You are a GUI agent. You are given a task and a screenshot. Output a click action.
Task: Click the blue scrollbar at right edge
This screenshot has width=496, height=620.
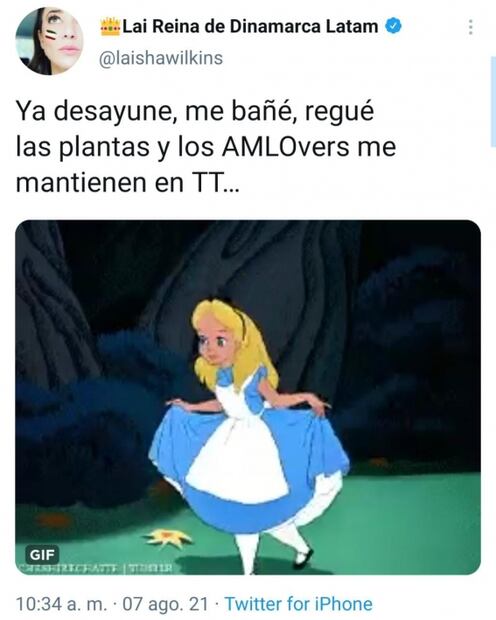tap(493, 102)
